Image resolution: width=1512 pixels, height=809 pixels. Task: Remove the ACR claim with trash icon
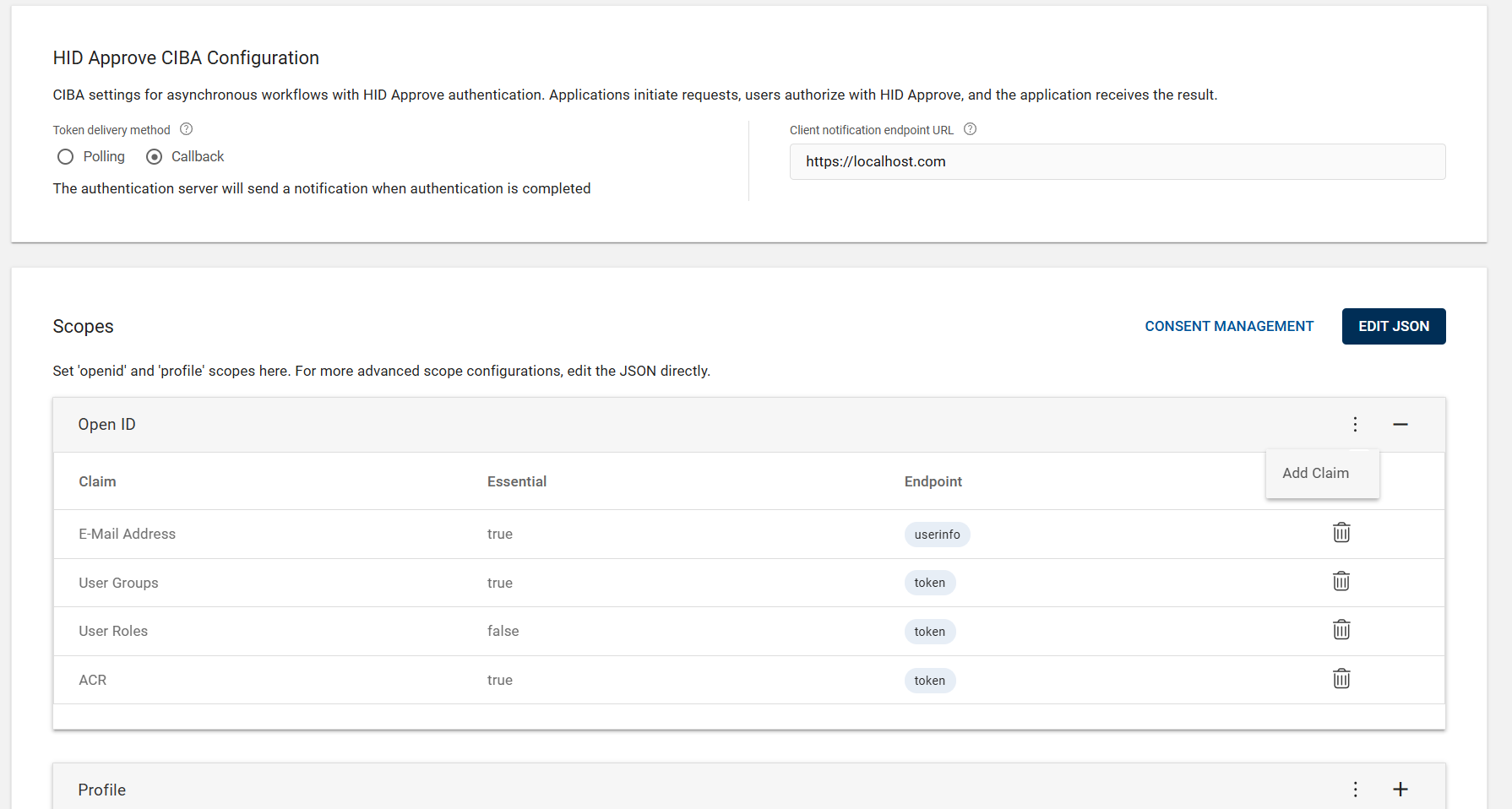1341,679
